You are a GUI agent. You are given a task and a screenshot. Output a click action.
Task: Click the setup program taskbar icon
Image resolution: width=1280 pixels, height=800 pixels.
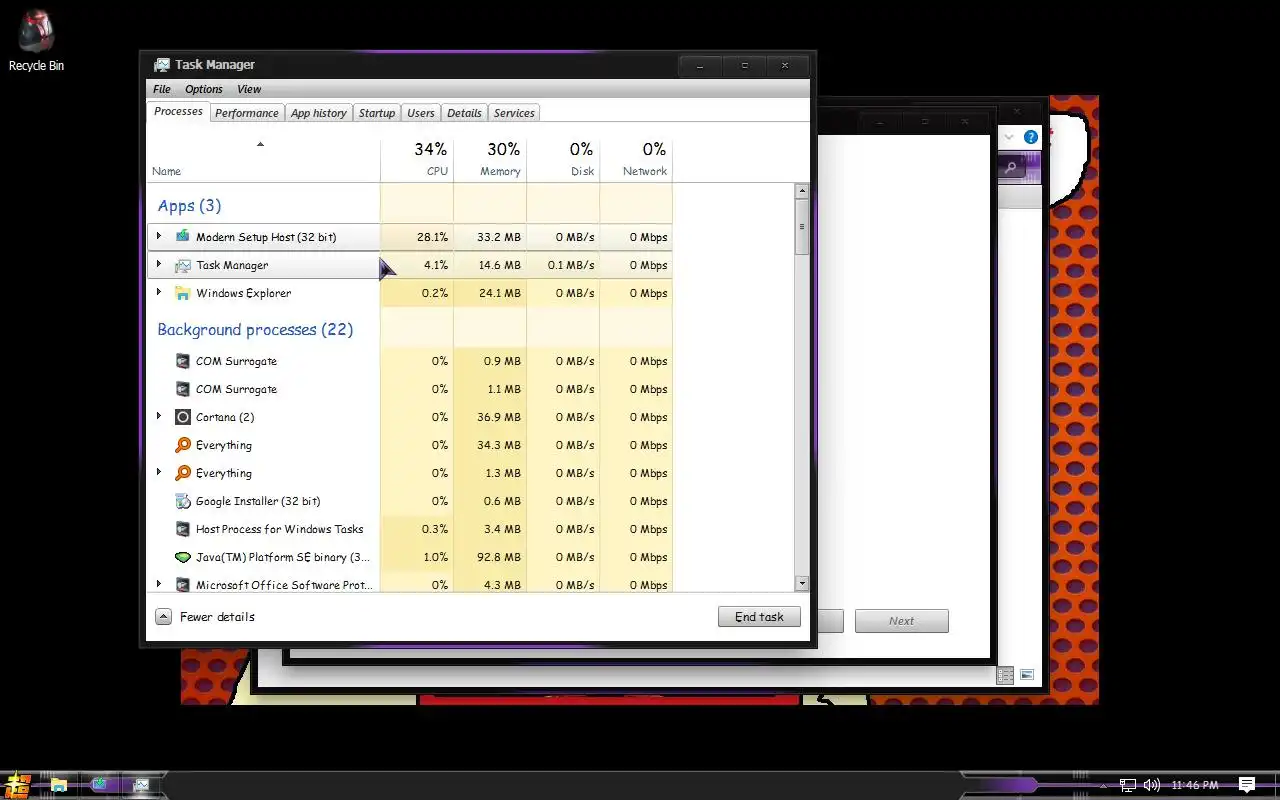point(100,785)
